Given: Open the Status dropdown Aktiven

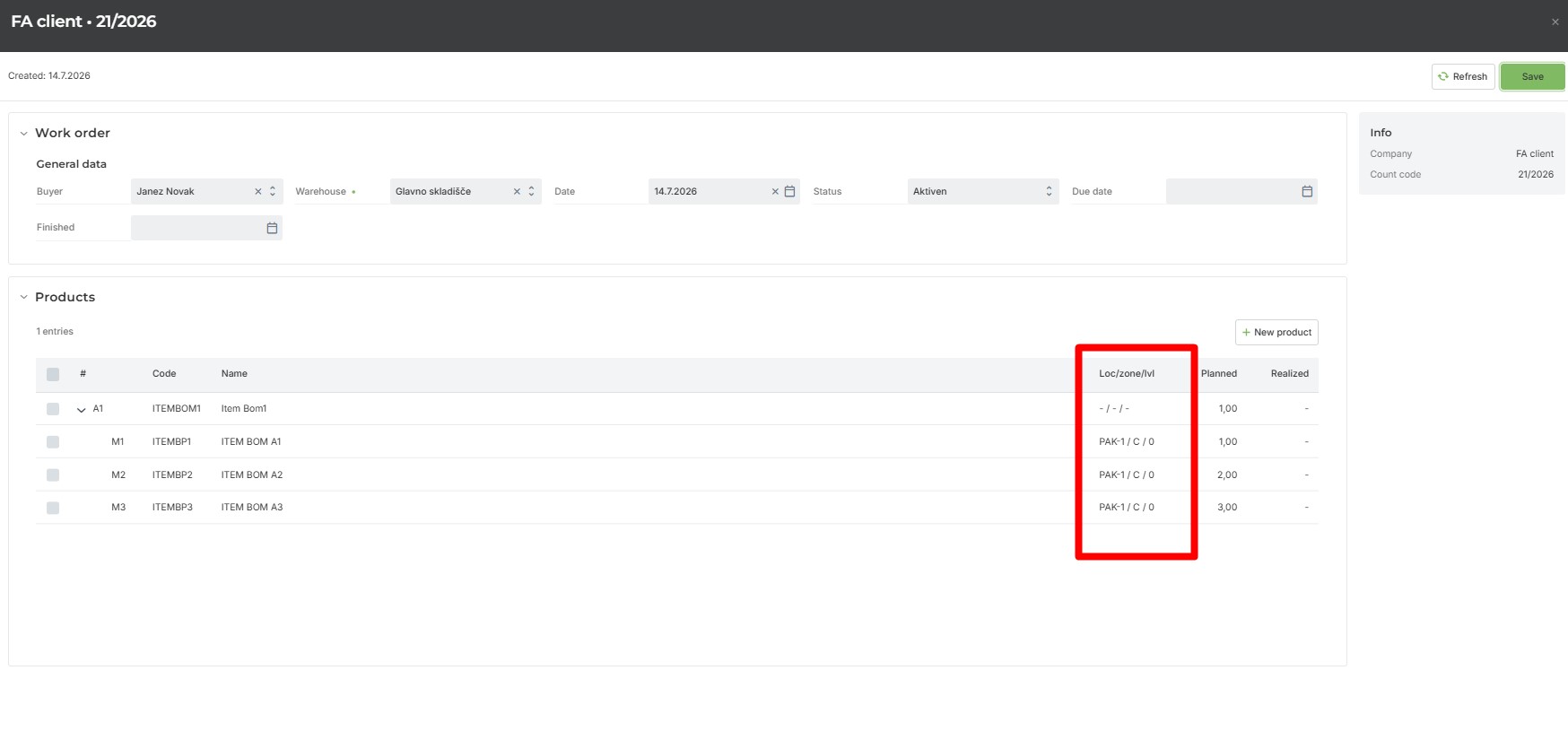Looking at the screenshot, I should click(x=983, y=192).
